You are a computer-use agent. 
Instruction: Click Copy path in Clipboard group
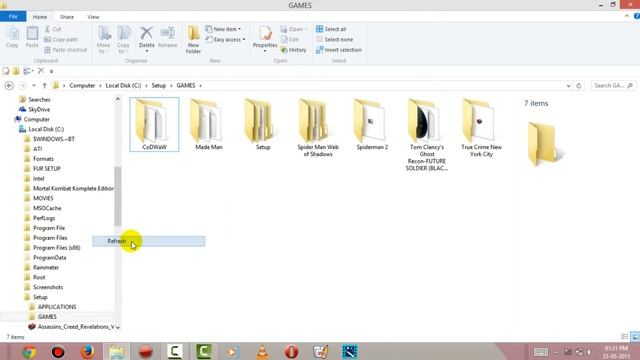(x=61, y=40)
